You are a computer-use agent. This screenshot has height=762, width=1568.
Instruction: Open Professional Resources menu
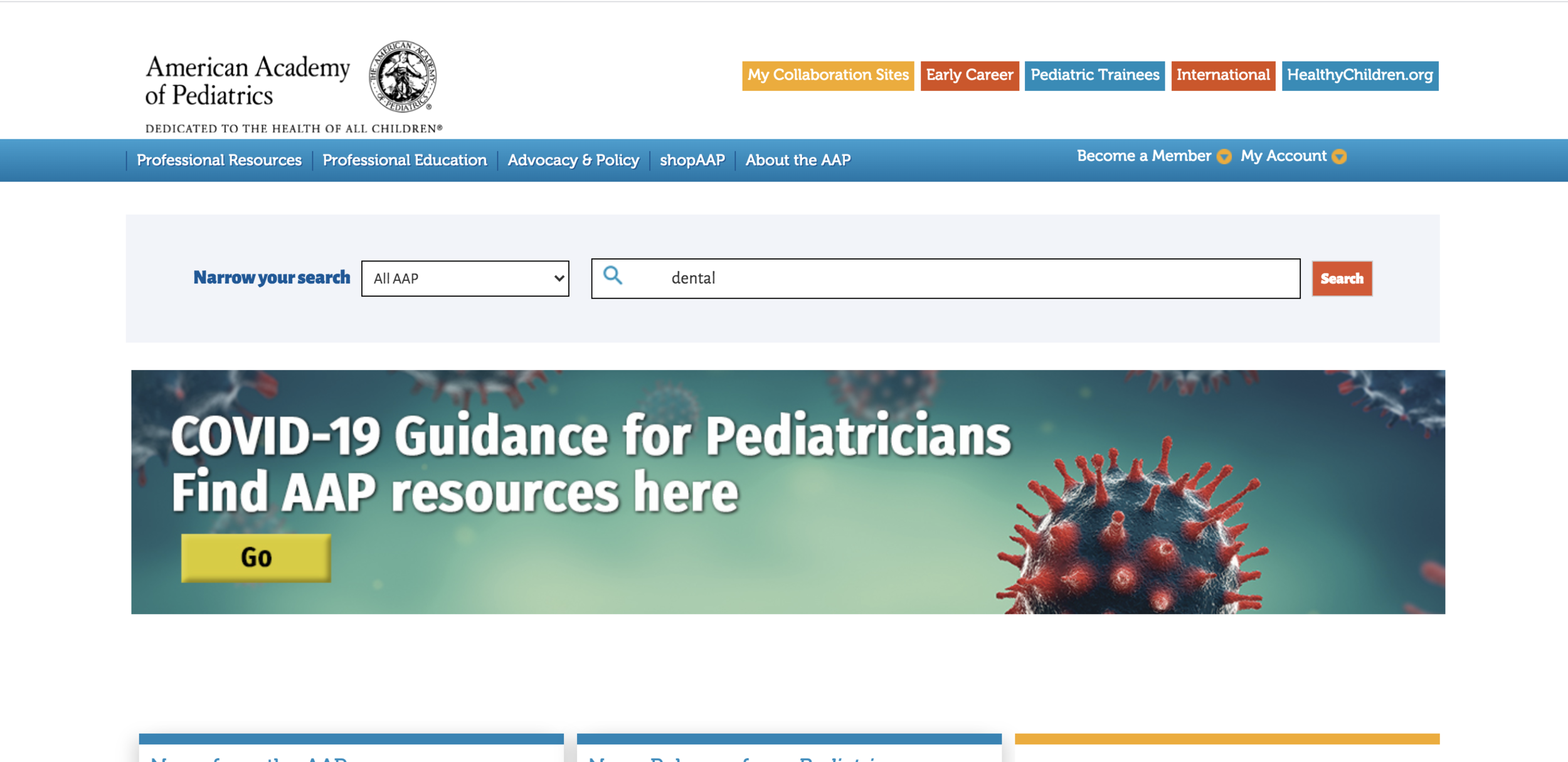[220, 160]
